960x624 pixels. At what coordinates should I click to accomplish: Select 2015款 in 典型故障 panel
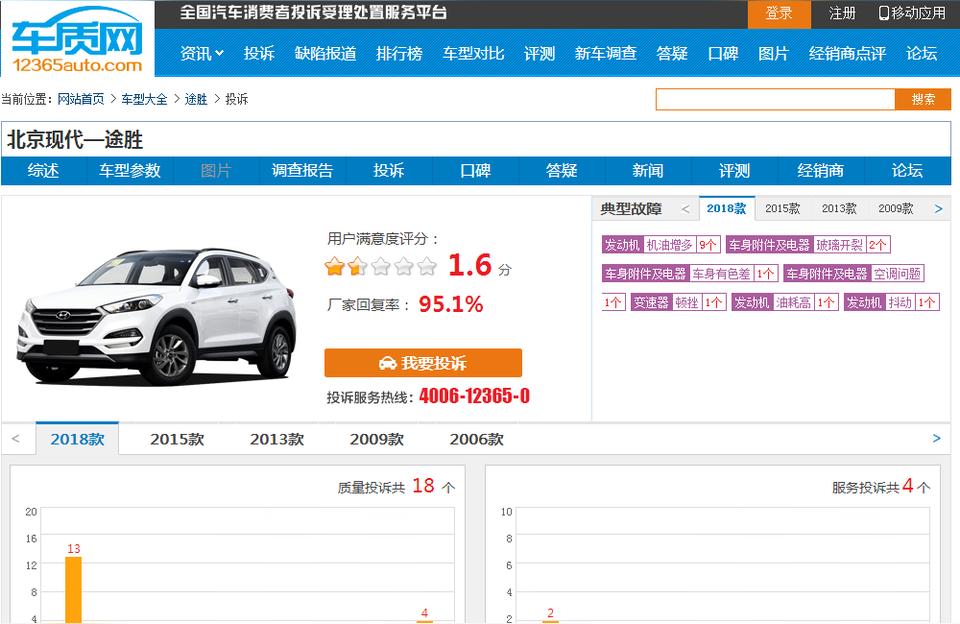[782, 208]
